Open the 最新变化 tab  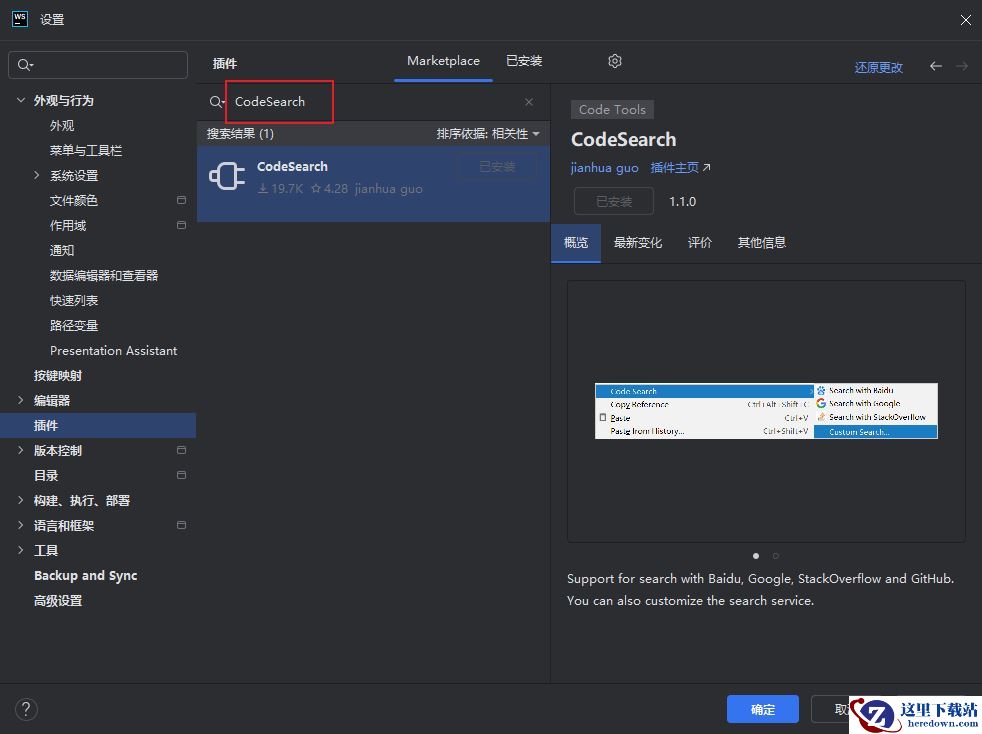(638, 242)
